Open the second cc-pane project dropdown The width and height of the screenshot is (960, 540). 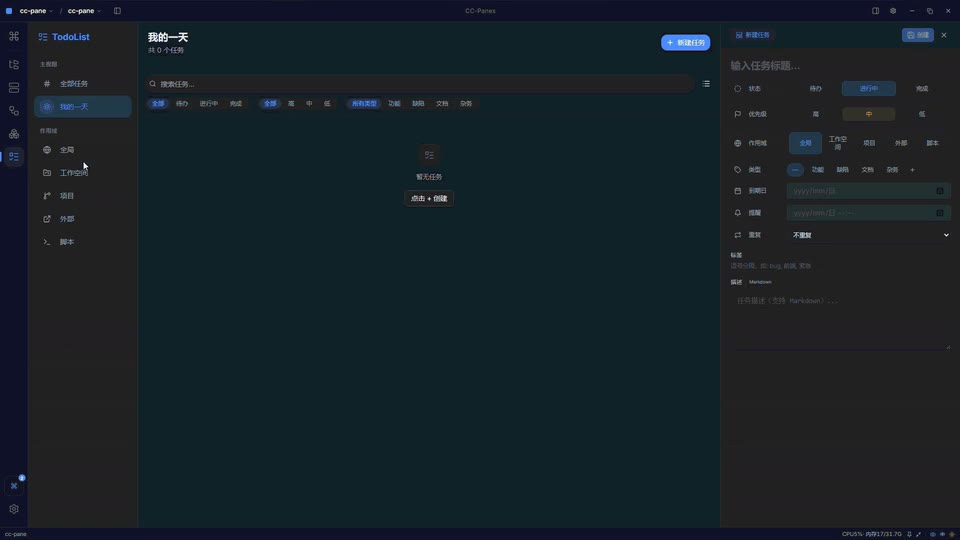pos(84,11)
